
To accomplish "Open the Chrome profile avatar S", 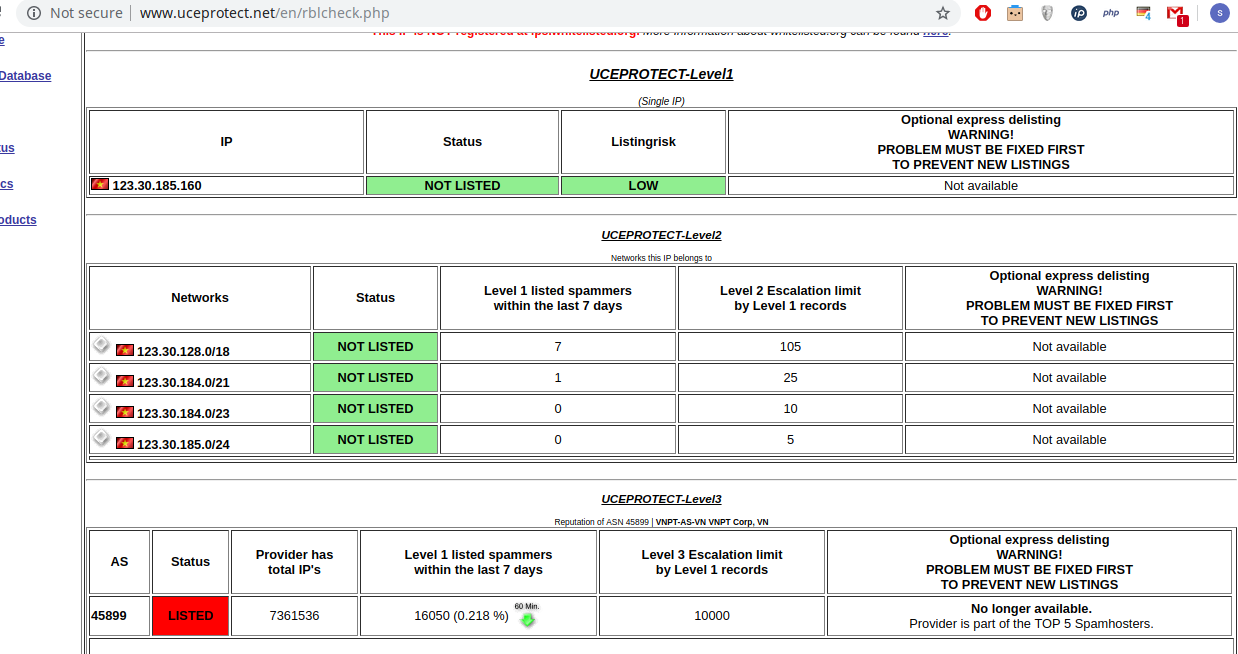I will [1219, 13].
